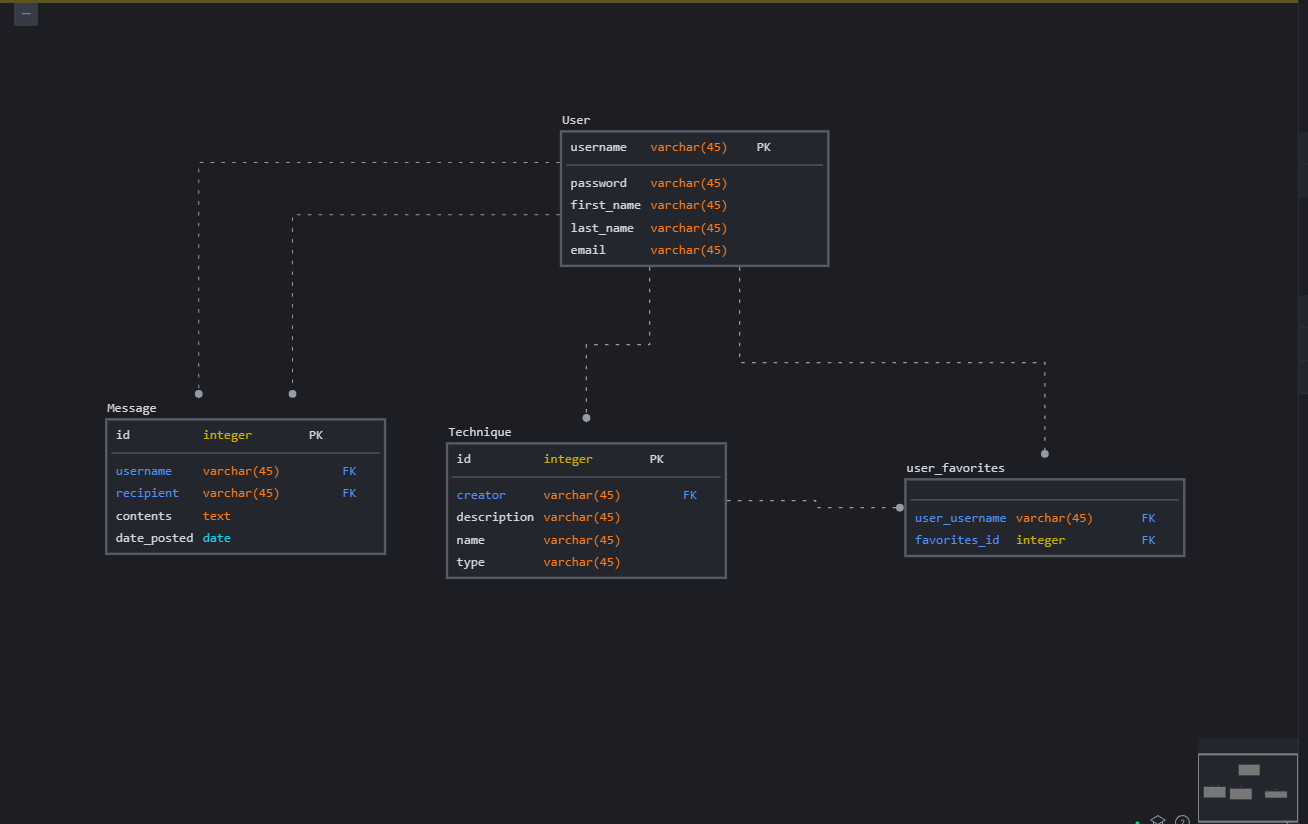1308x824 pixels.
Task: Click the endpoint dot above user_favorites table
Action: pyautogui.click(x=1045, y=454)
